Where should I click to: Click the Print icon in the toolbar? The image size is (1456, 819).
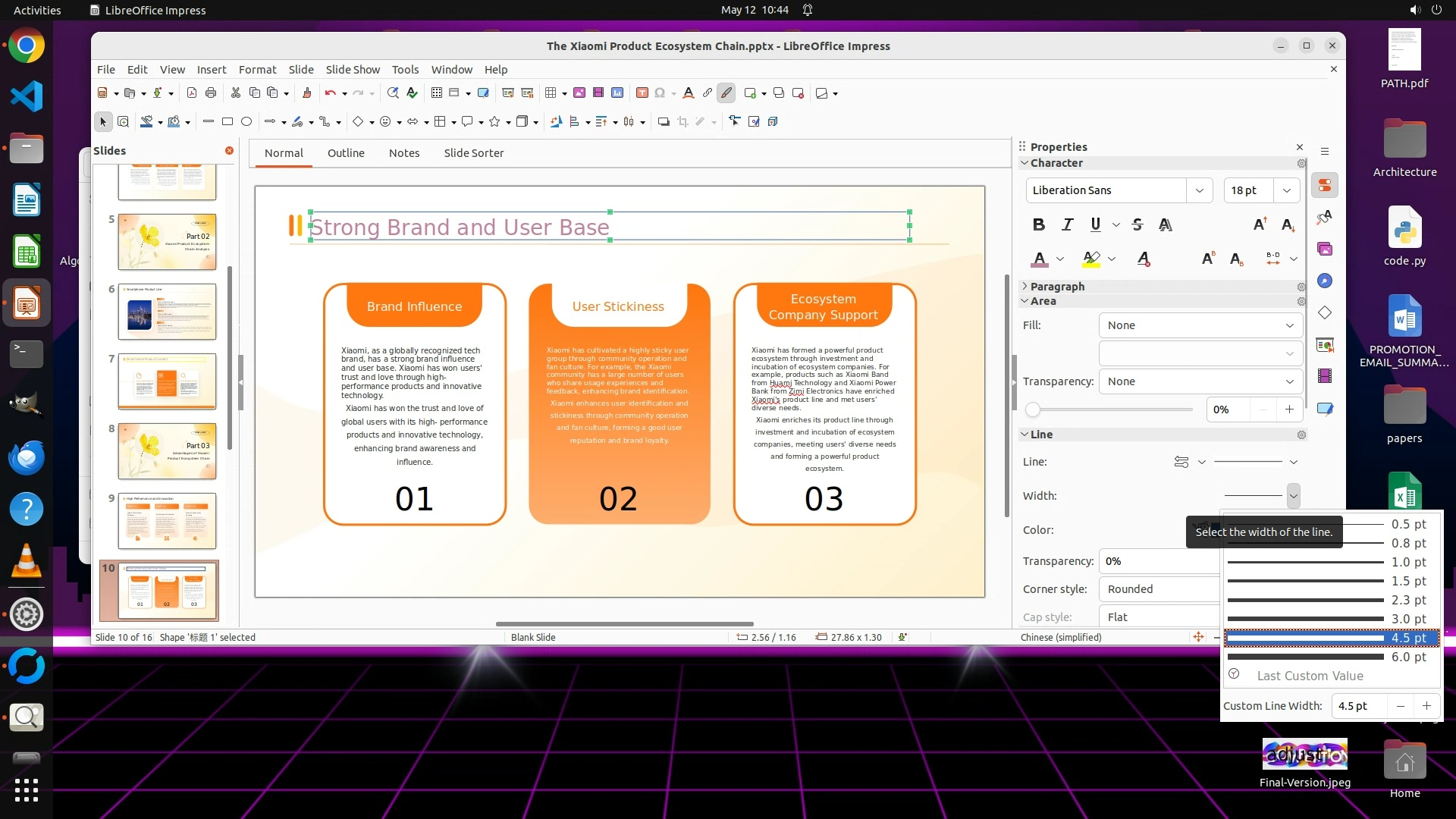211,93
